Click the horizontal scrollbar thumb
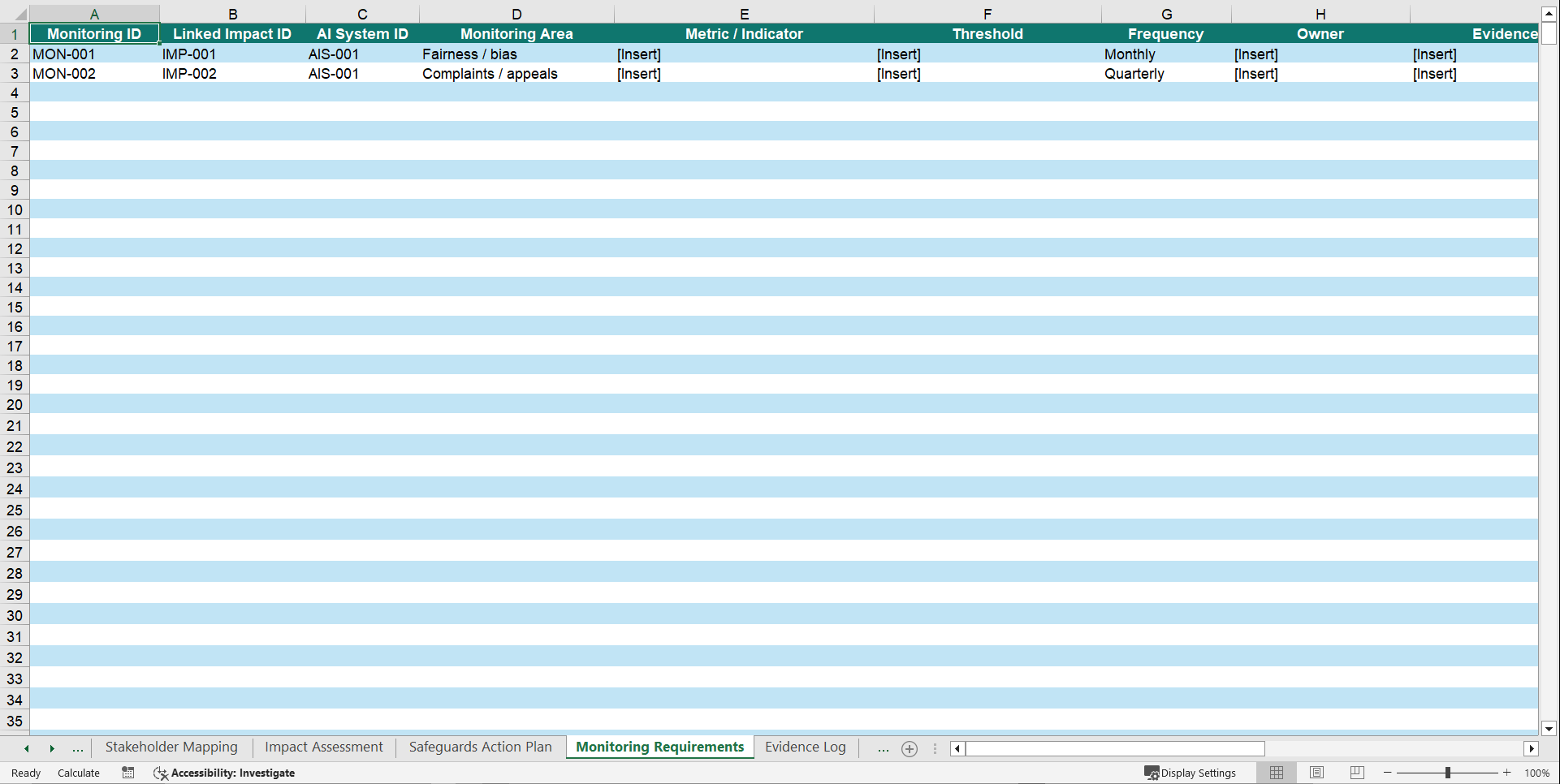1560x784 pixels. (1115, 748)
